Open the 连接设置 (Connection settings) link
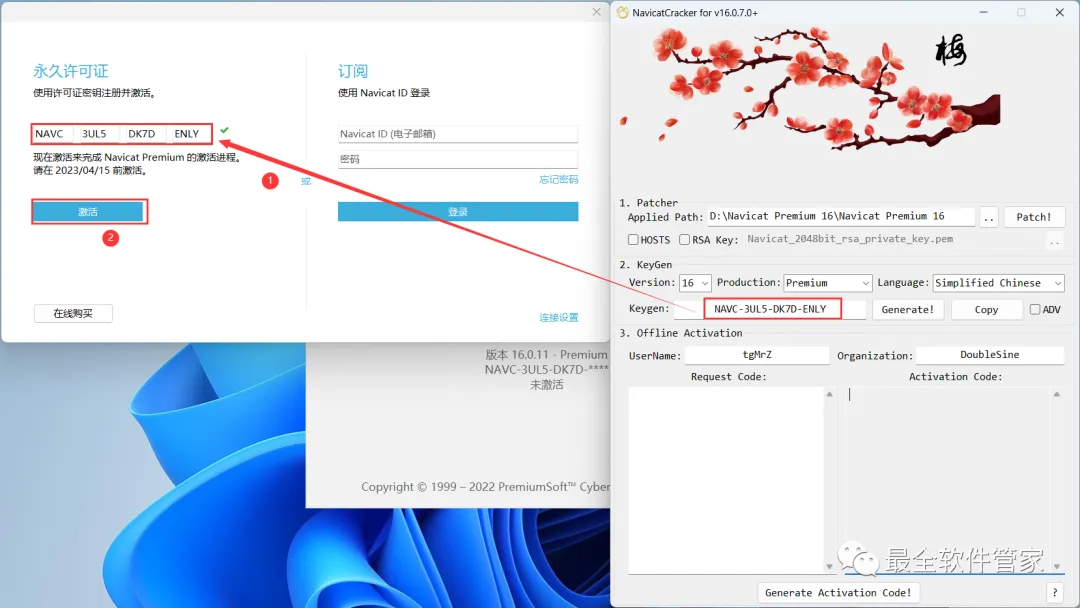 559,317
